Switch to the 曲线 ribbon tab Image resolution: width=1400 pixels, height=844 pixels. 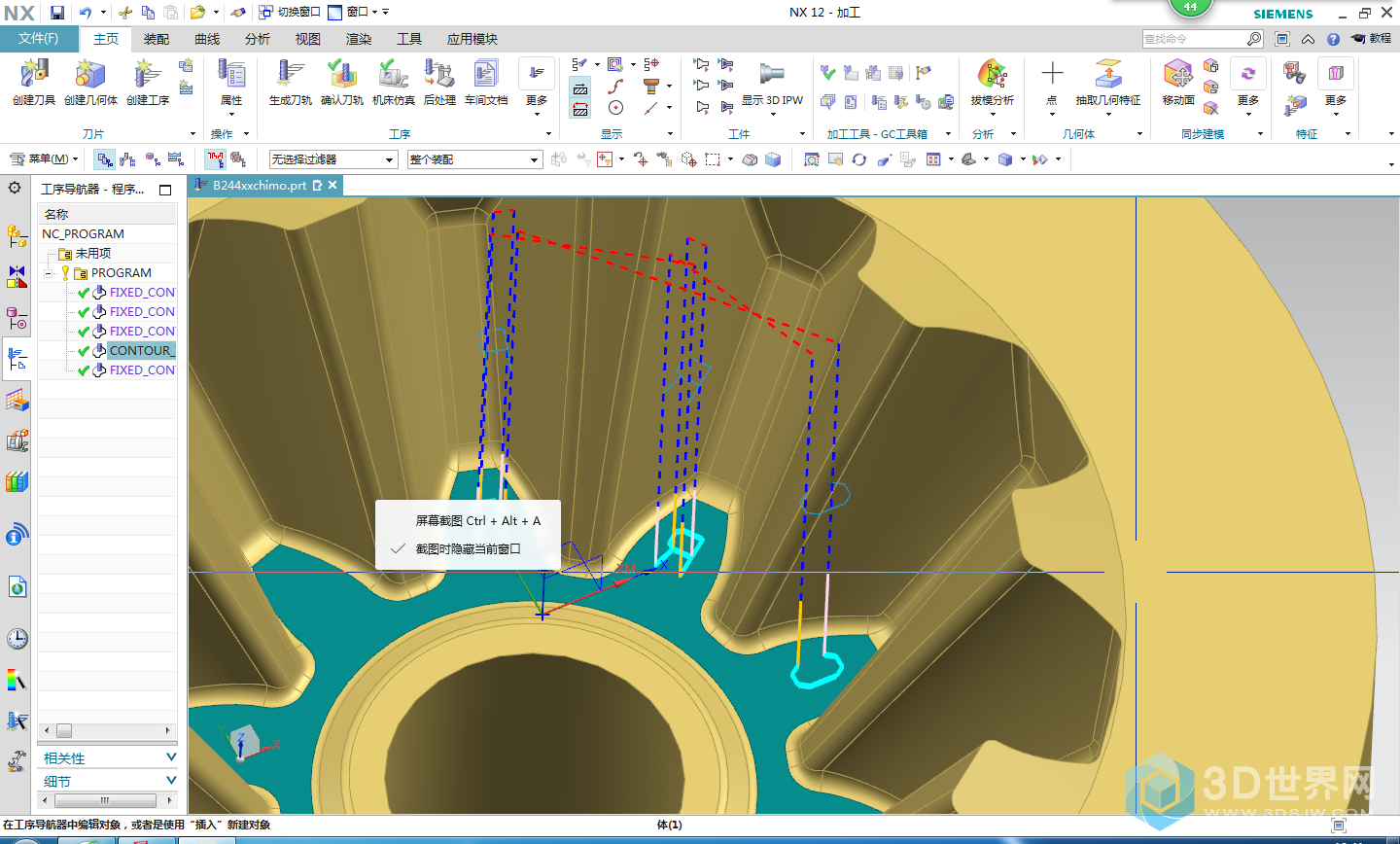207,39
